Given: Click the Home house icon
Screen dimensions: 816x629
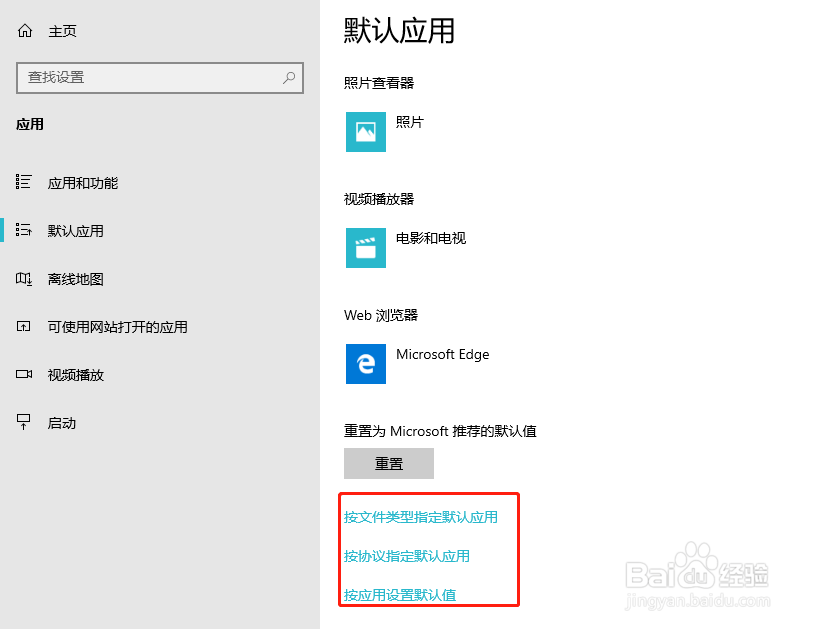Looking at the screenshot, I should (x=24, y=31).
